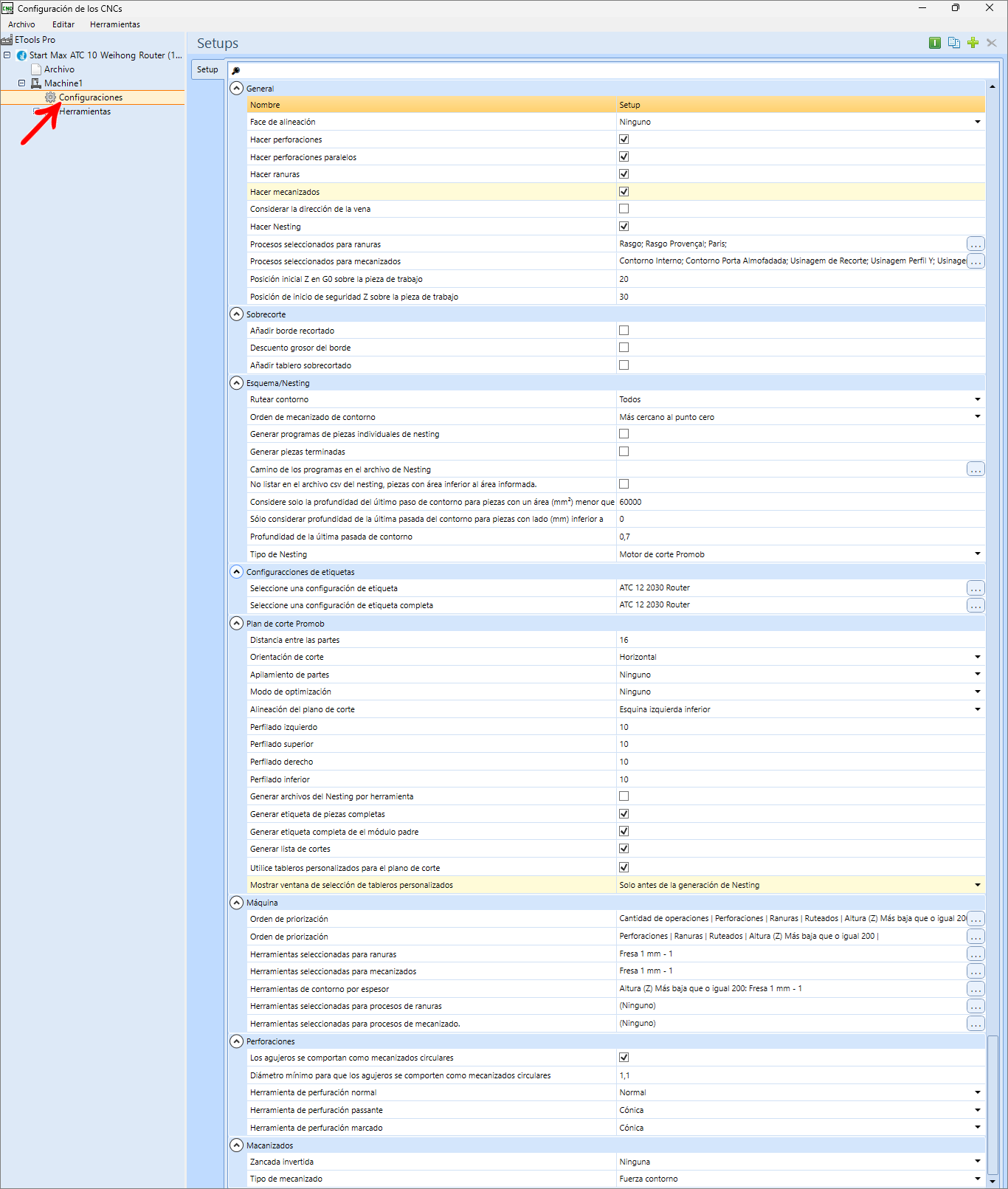Toggle Hacer mecanizados checkbox
Image resolution: width=1008 pixels, height=1189 pixels.
624,191
